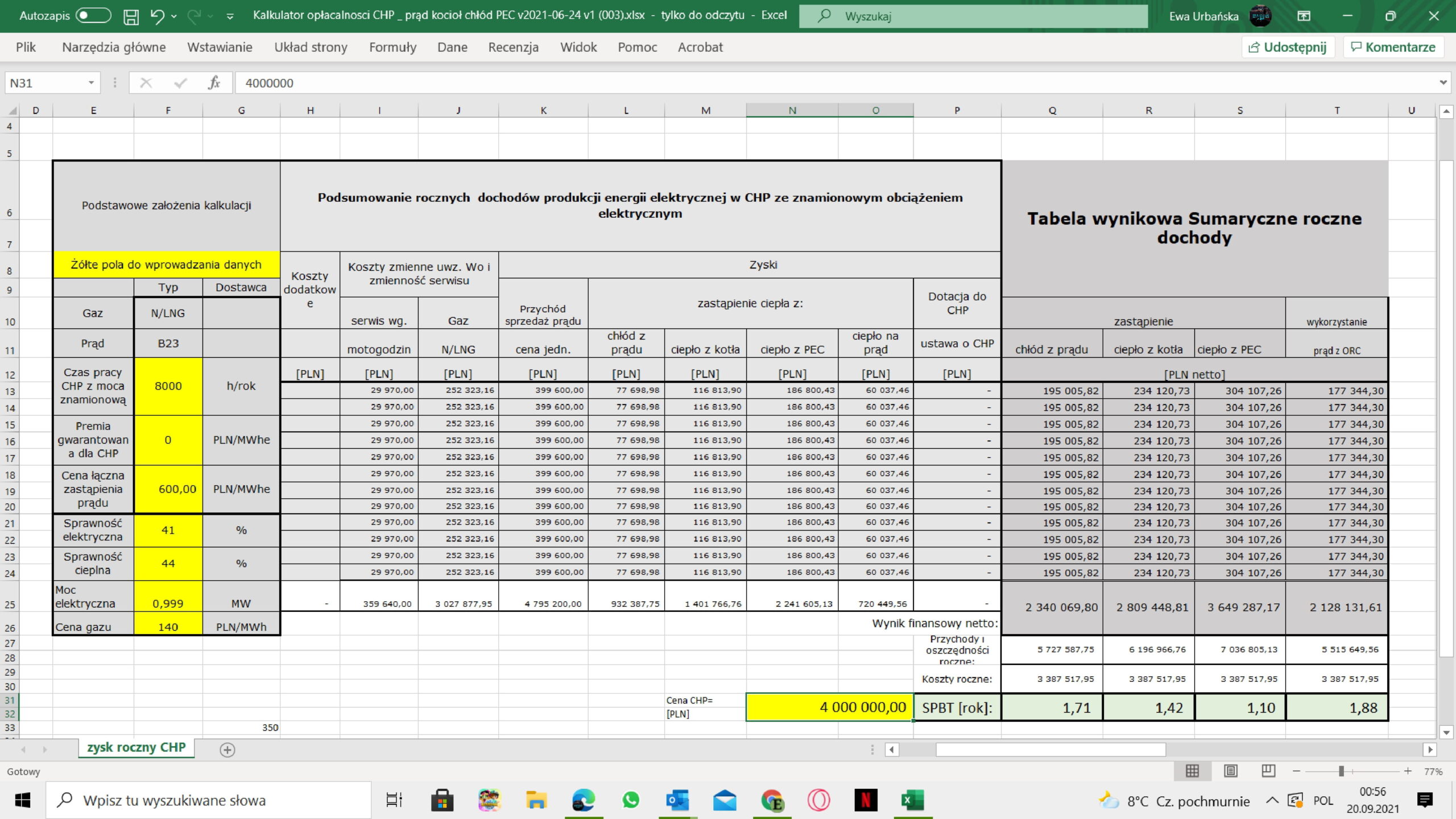Screen dimensions: 1456x819
Task: Click the Udostępnij button
Action: (x=1288, y=47)
